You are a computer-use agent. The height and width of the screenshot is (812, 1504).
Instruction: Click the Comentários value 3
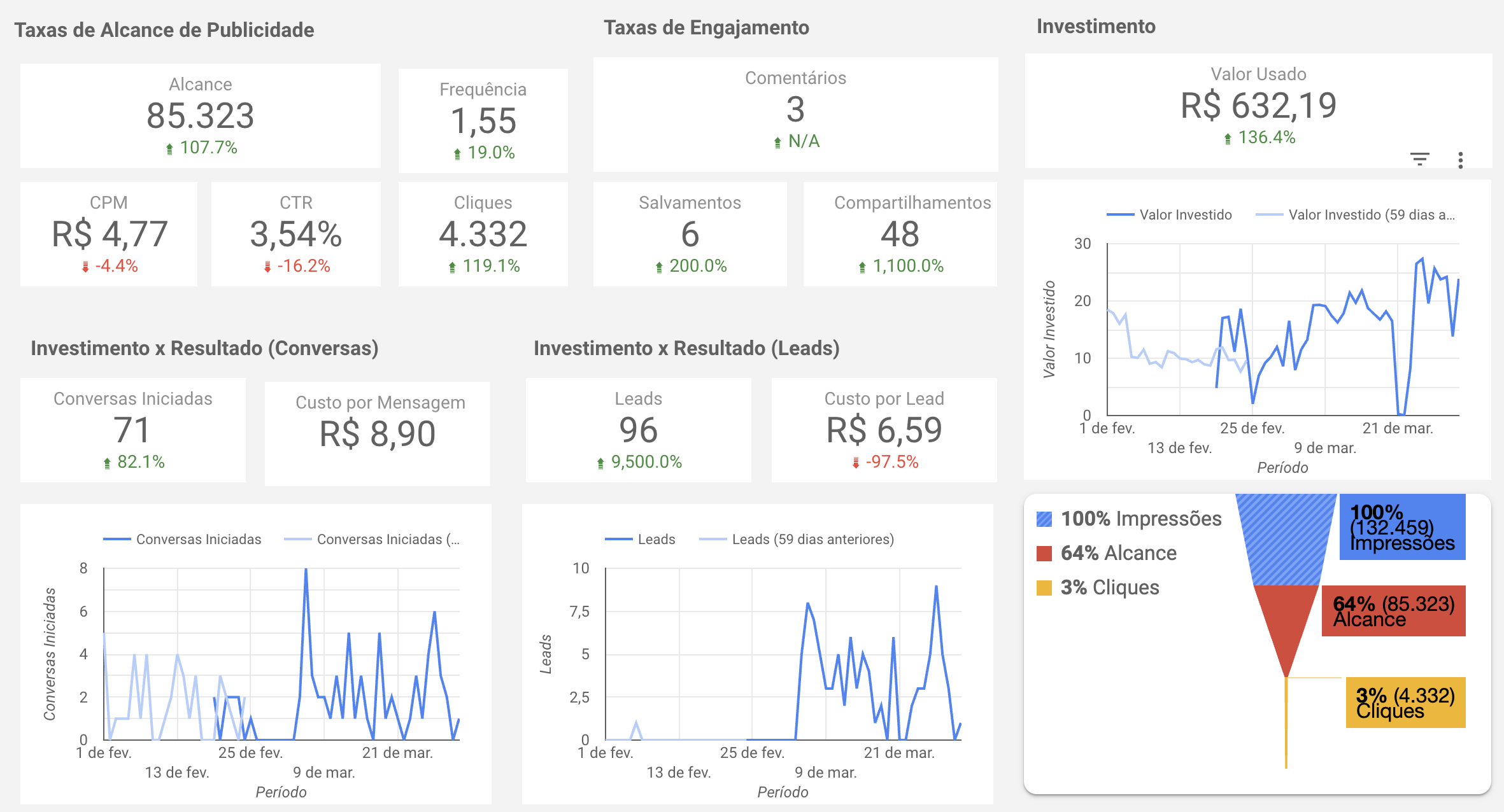(795, 109)
